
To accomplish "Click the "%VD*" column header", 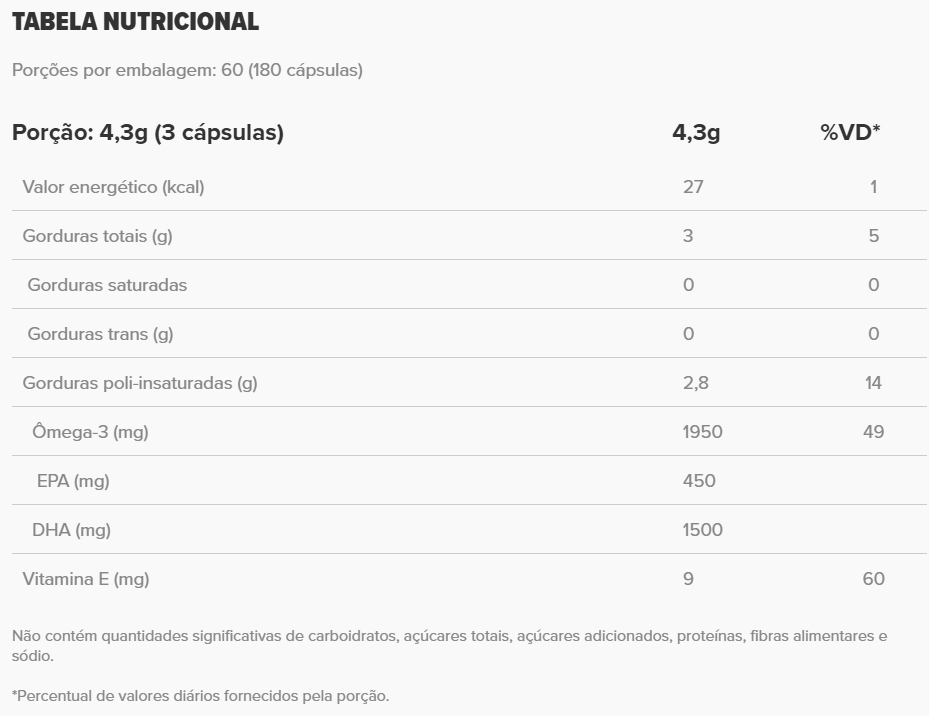I will tap(850, 133).
